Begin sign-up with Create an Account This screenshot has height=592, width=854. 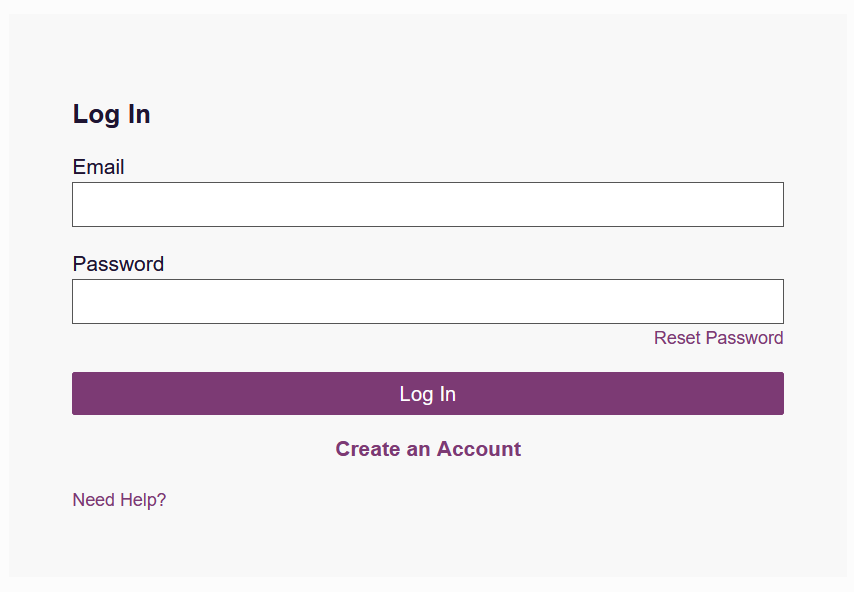pyautogui.click(x=428, y=449)
